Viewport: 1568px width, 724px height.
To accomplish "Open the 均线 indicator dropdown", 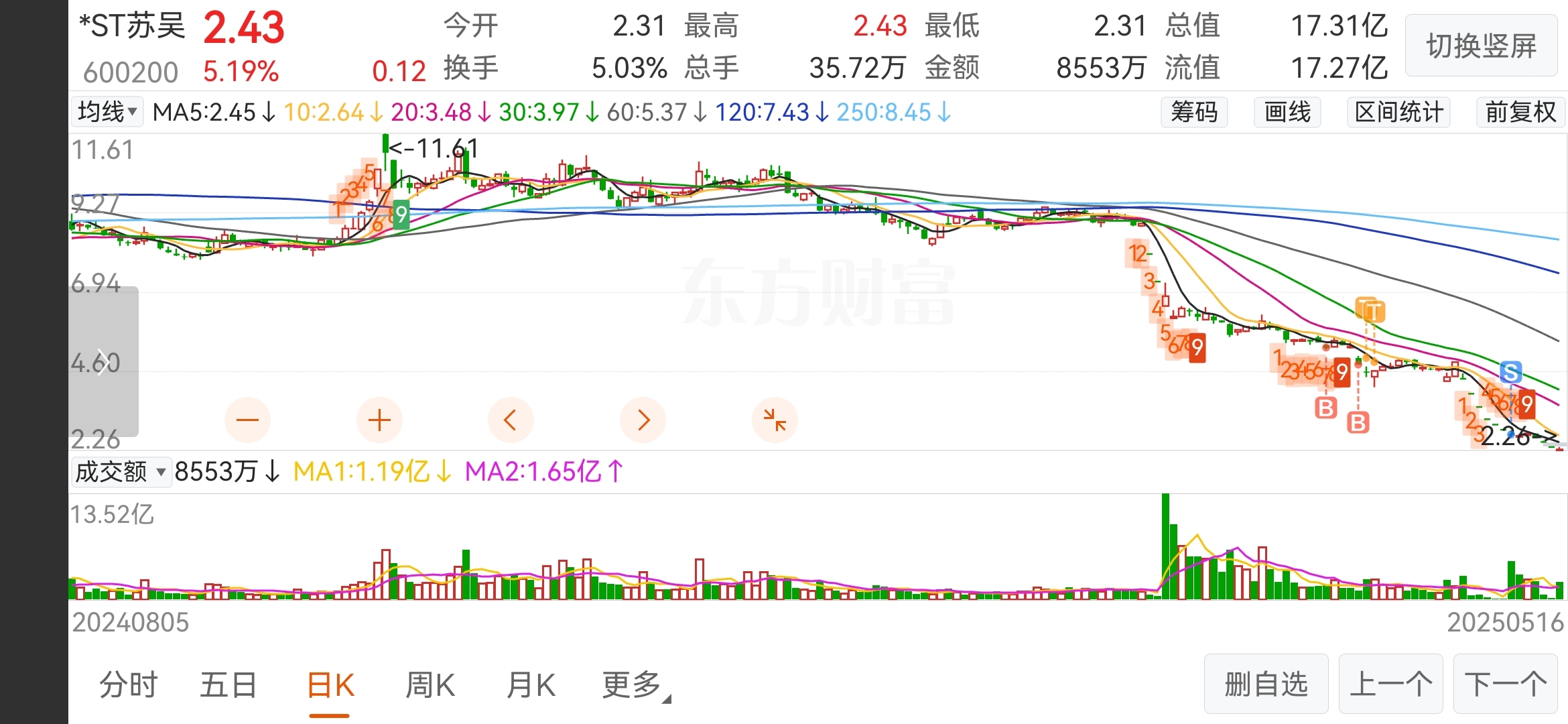I will tap(107, 112).
